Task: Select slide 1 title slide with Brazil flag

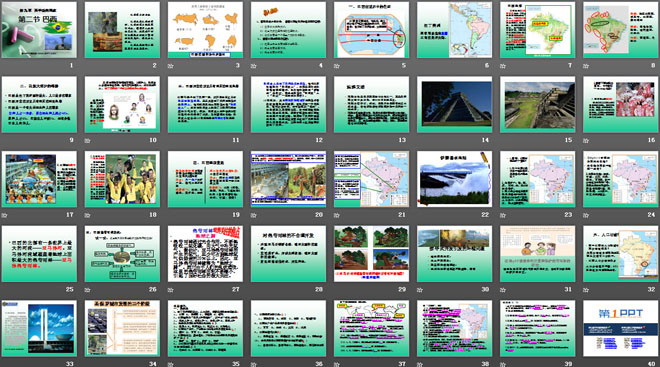Action: [39, 30]
